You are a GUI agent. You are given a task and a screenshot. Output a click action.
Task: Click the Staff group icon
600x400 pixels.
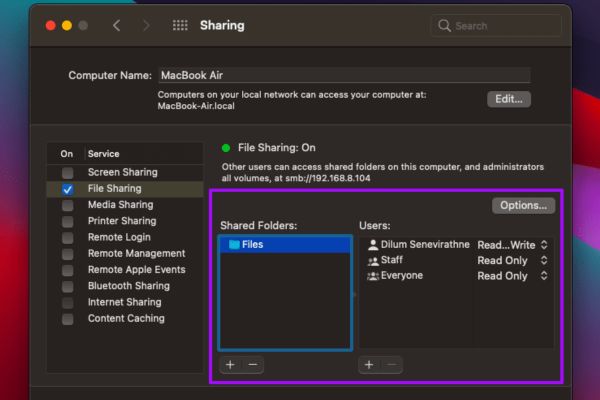373,261
